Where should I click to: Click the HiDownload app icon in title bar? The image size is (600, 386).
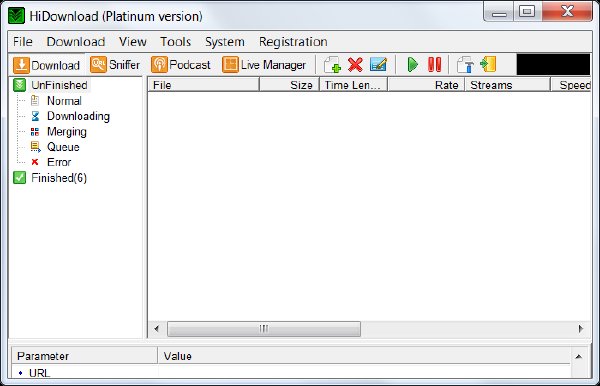click(x=16, y=16)
